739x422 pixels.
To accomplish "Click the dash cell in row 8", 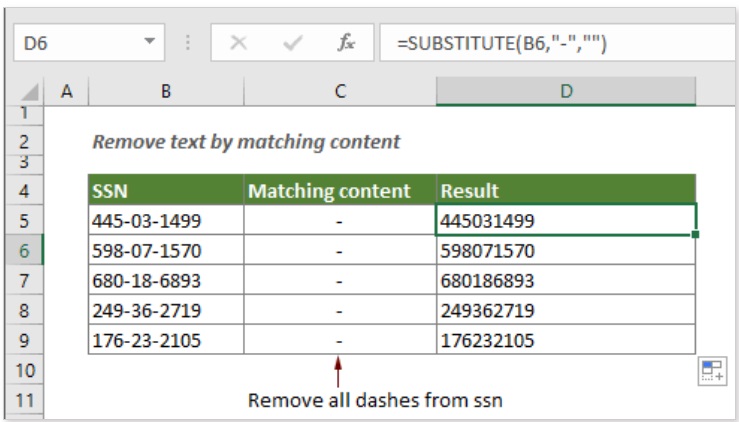I will coord(340,310).
